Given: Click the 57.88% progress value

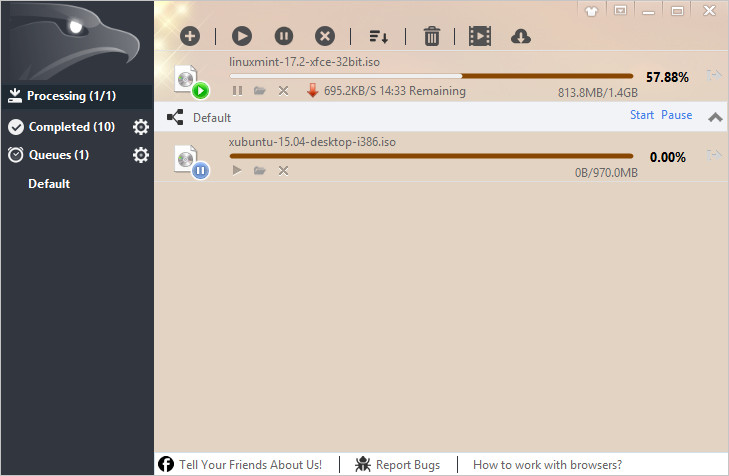Looking at the screenshot, I should pyautogui.click(x=667, y=77).
